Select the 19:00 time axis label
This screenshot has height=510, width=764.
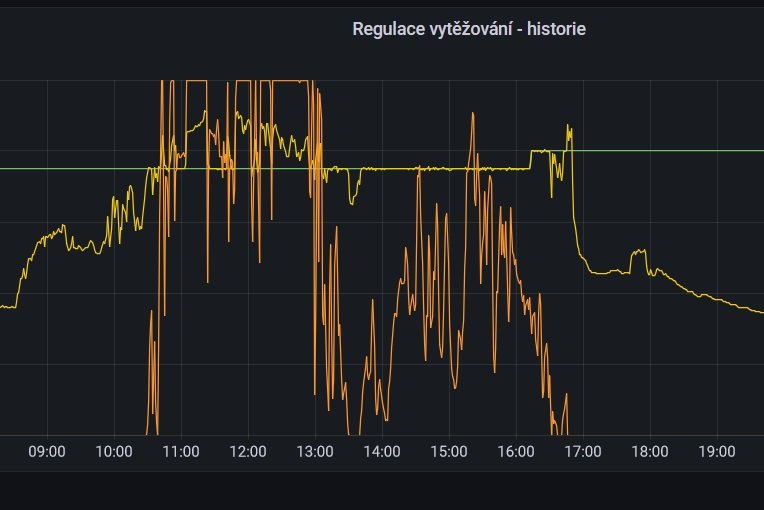[717, 452]
